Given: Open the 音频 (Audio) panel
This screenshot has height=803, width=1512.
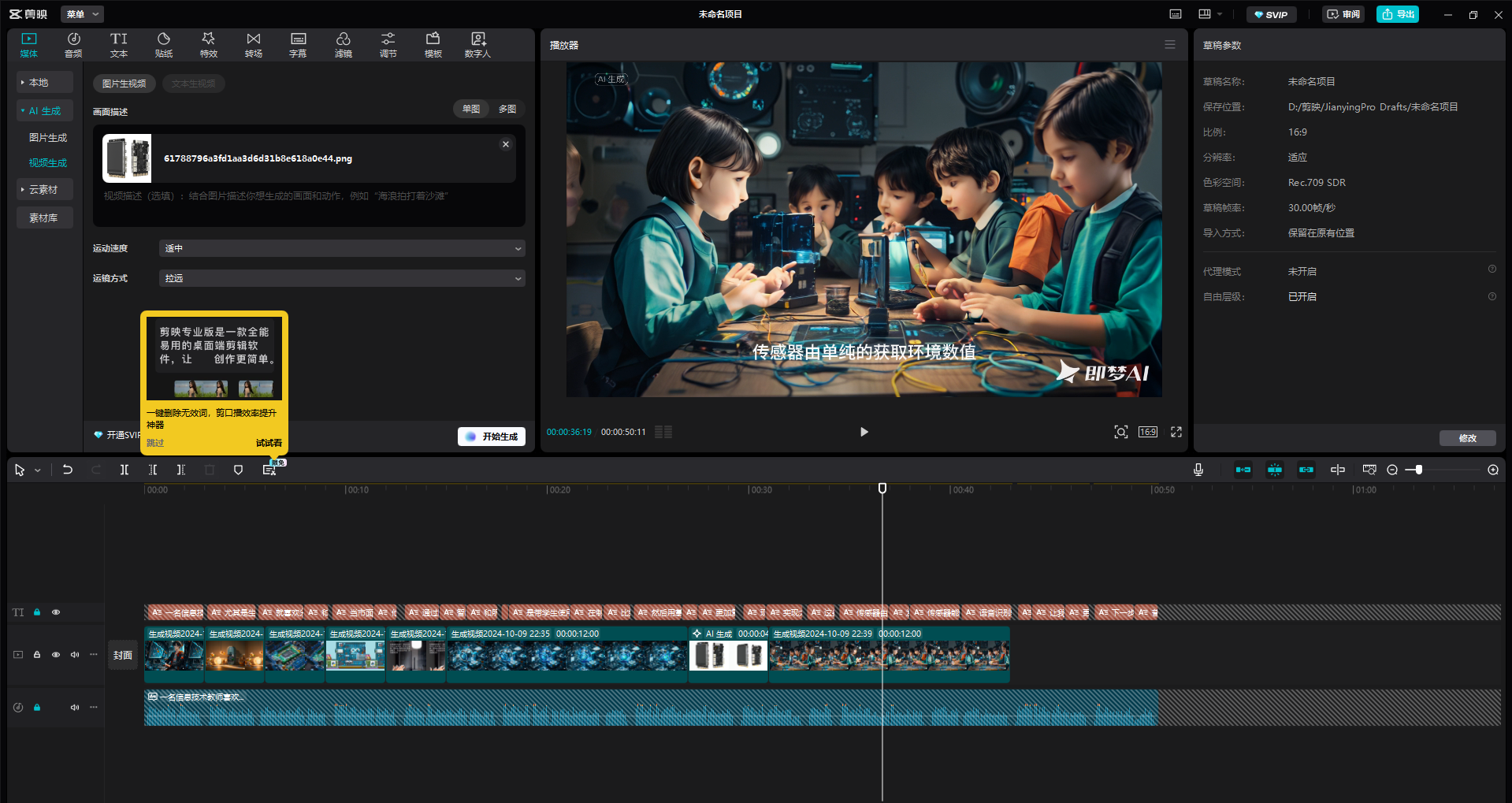Looking at the screenshot, I should tap(73, 45).
